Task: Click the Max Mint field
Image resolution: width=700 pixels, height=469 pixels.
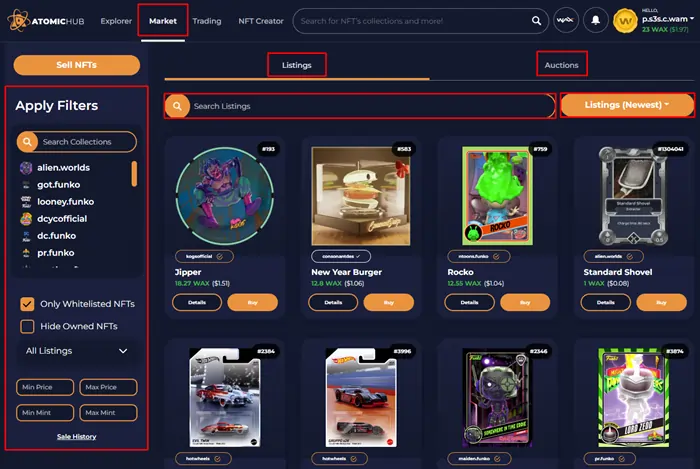Action: pos(108,413)
